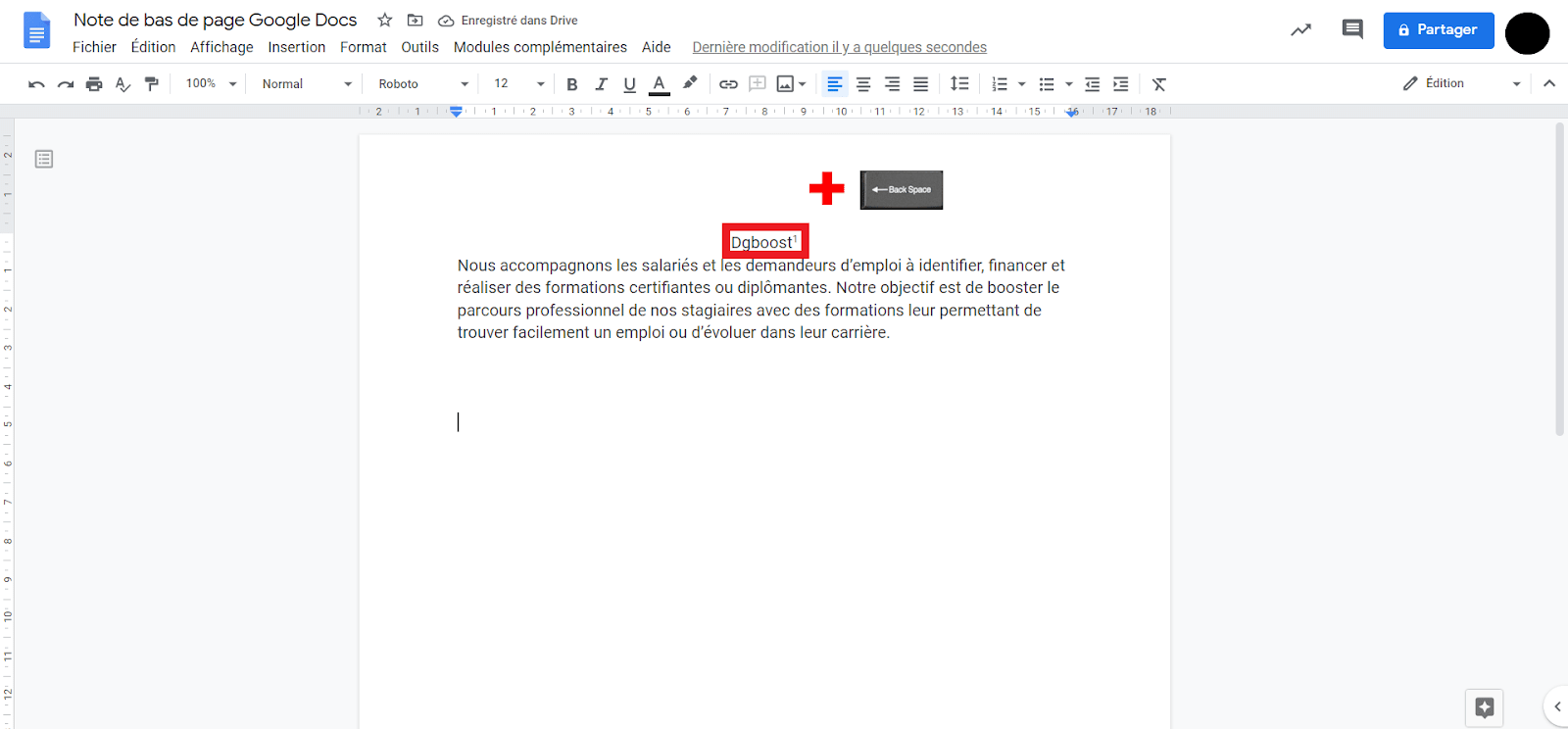The width and height of the screenshot is (1568, 729).
Task: Click the Undo arrow icon
Action: pos(36,84)
